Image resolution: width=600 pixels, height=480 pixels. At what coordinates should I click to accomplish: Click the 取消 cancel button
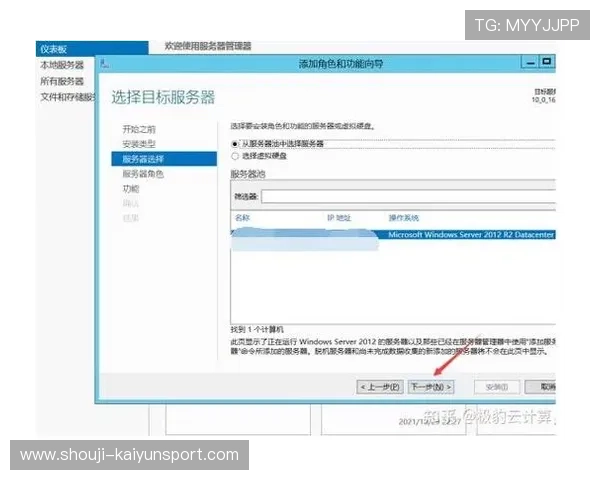pos(540,387)
